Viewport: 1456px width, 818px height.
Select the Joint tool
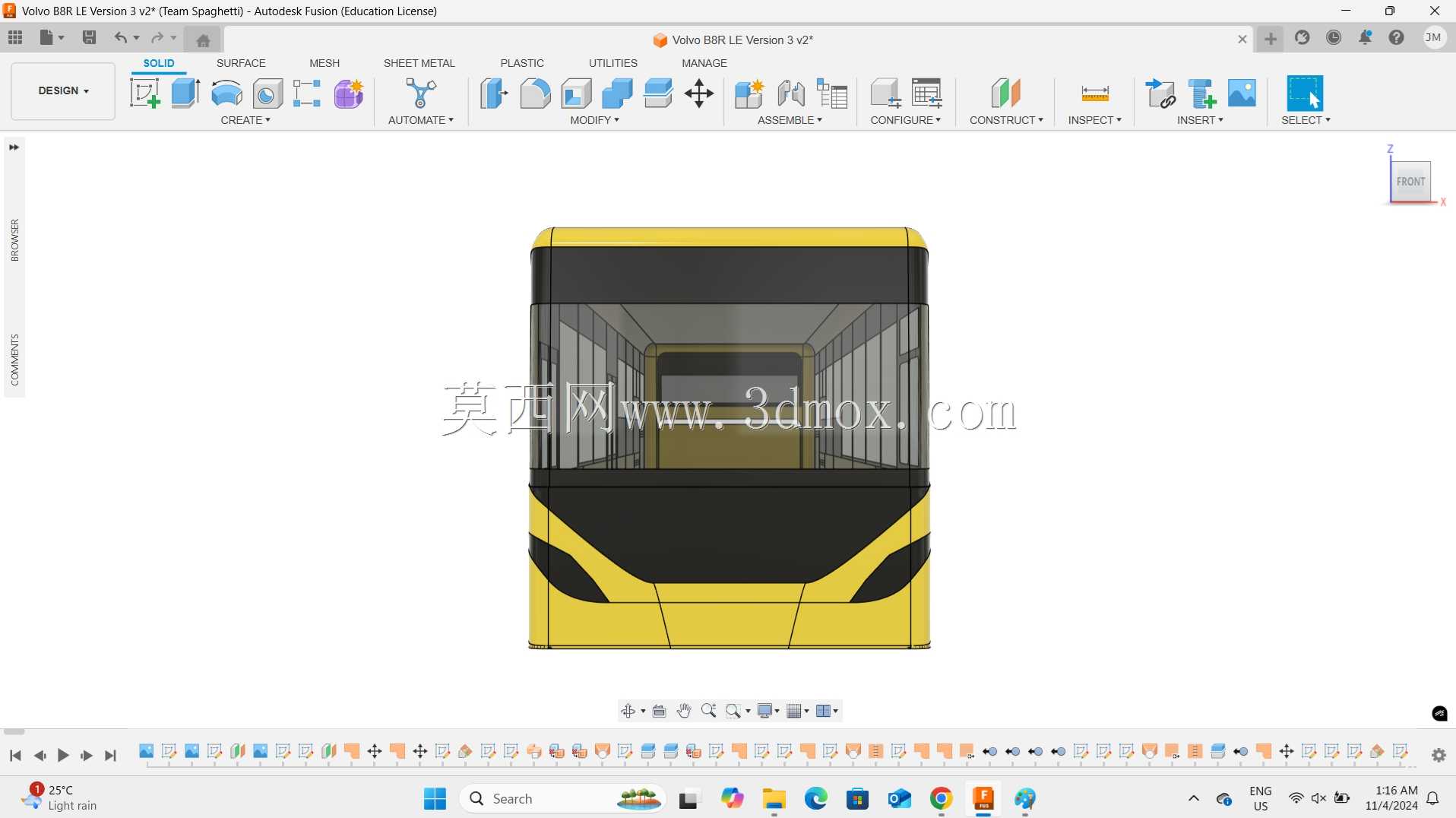pos(791,94)
